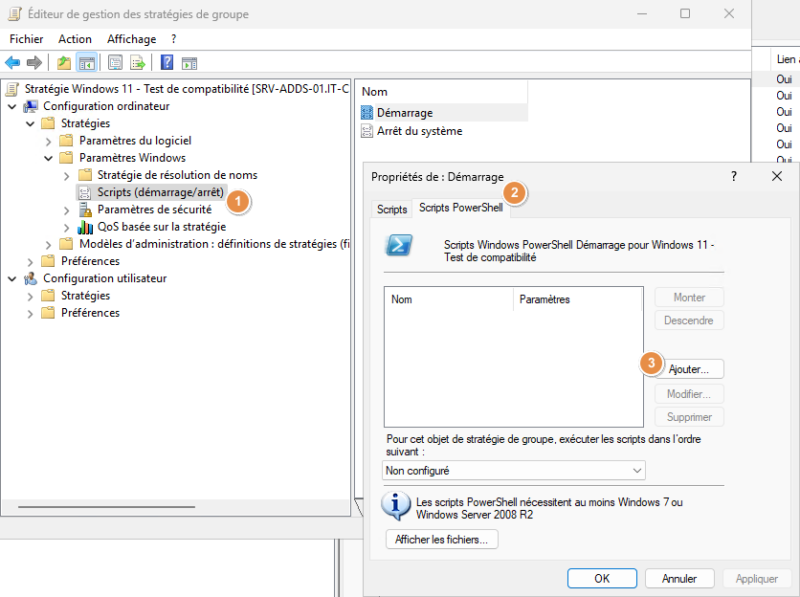The width and height of the screenshot is (800, 597).
Task: Click the Paramètres column header
Action: coord(578,300)
